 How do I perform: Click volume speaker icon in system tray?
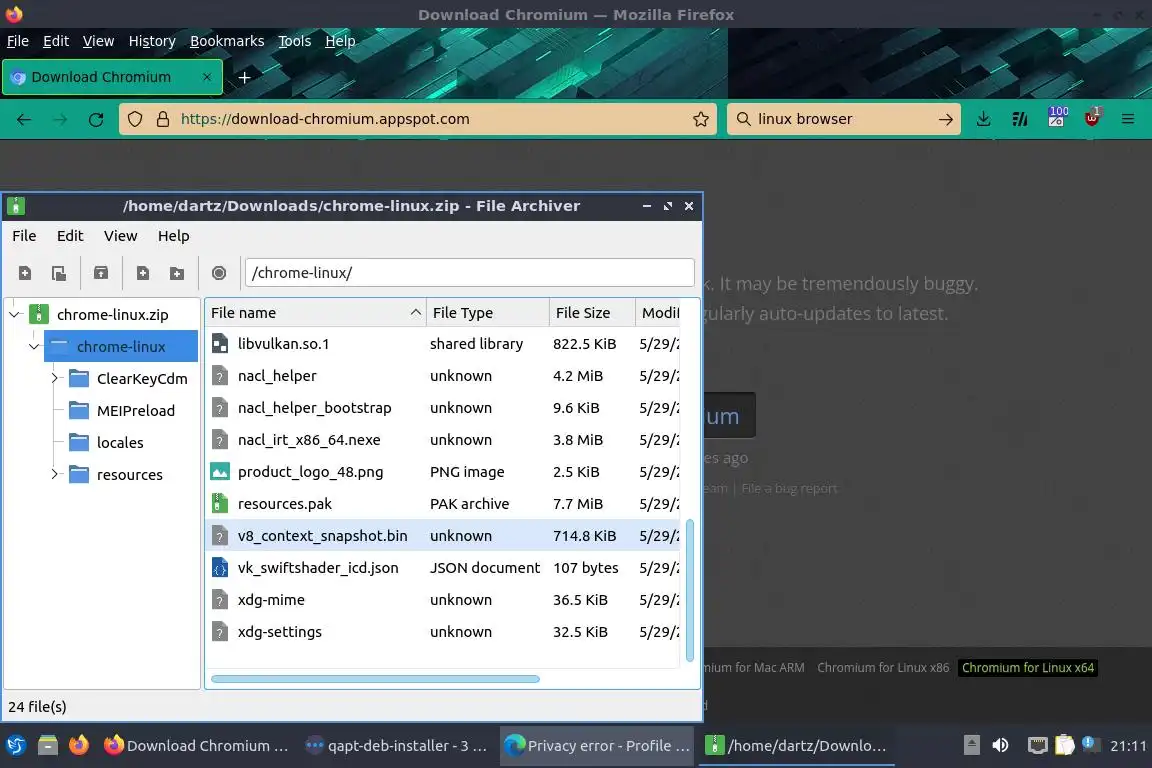coord(1001,745)
